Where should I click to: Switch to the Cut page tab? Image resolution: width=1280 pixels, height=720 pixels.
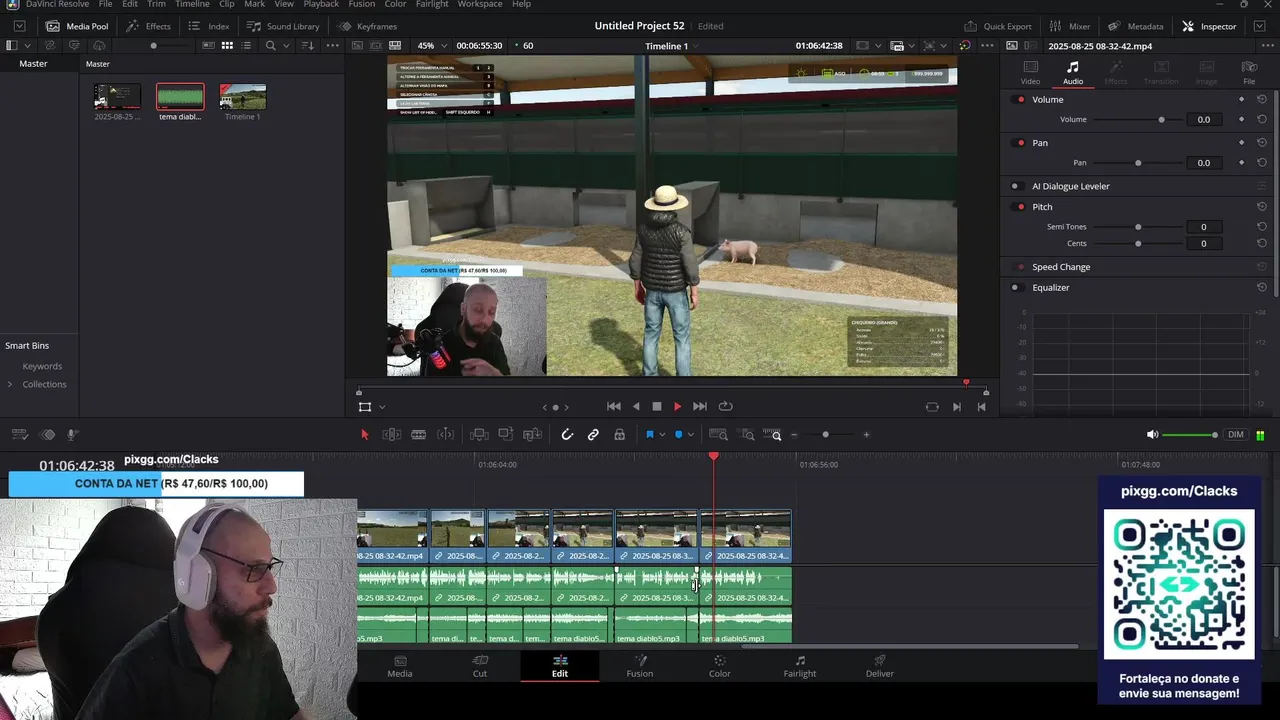click(x=480, y=666)
